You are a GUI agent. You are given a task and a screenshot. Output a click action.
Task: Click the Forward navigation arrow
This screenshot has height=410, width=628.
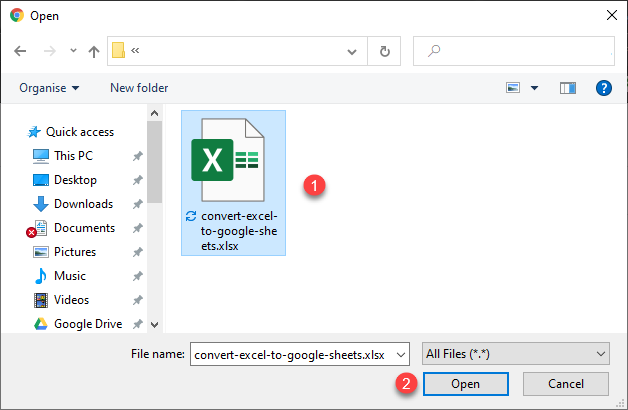pyautogui.click(x=49, y=51)
